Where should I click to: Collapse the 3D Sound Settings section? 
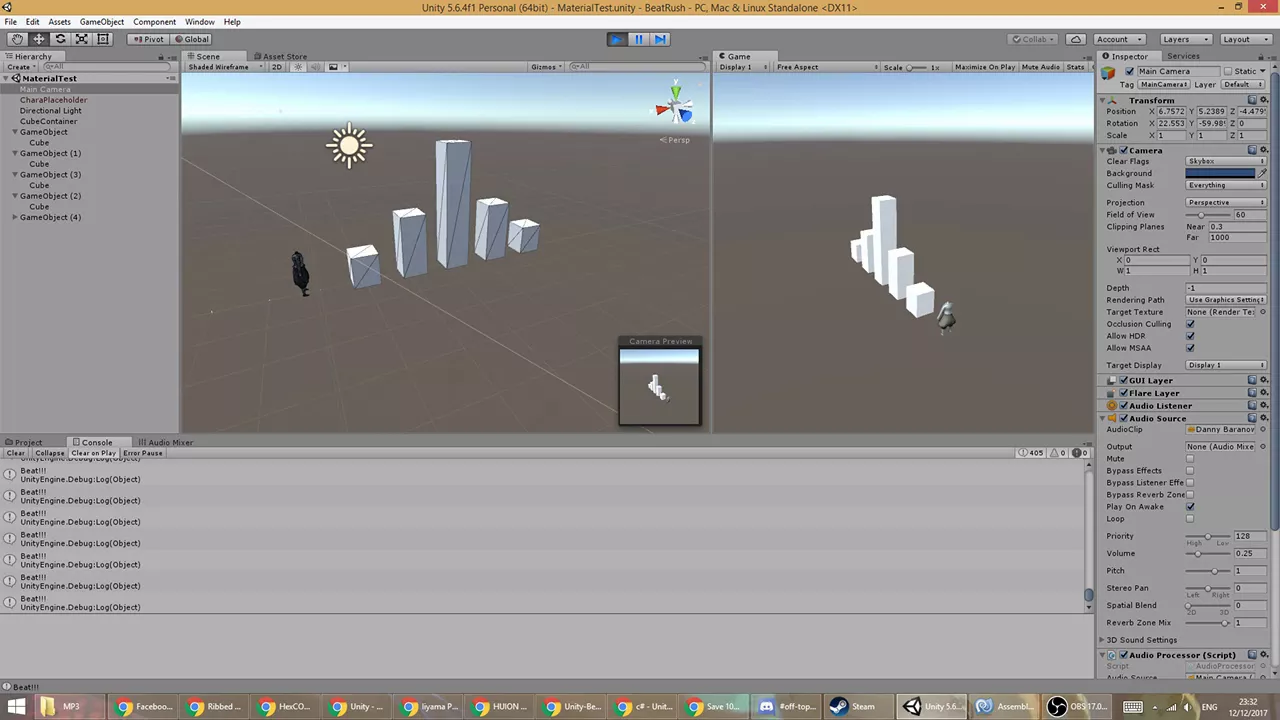point(1103,640)
